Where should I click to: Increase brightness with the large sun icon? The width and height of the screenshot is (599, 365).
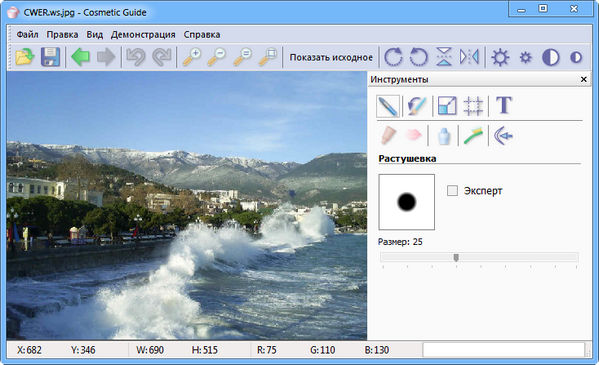click(500, 57)
